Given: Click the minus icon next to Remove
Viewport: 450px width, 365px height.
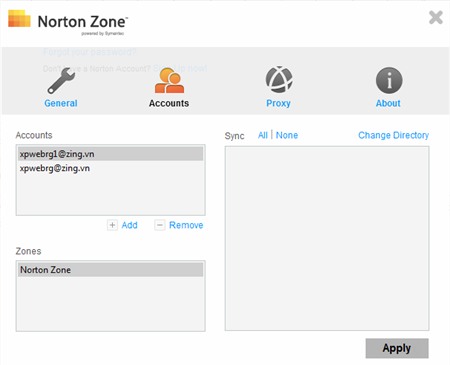Looking at the screenshot, I should (x=160, y=225).
